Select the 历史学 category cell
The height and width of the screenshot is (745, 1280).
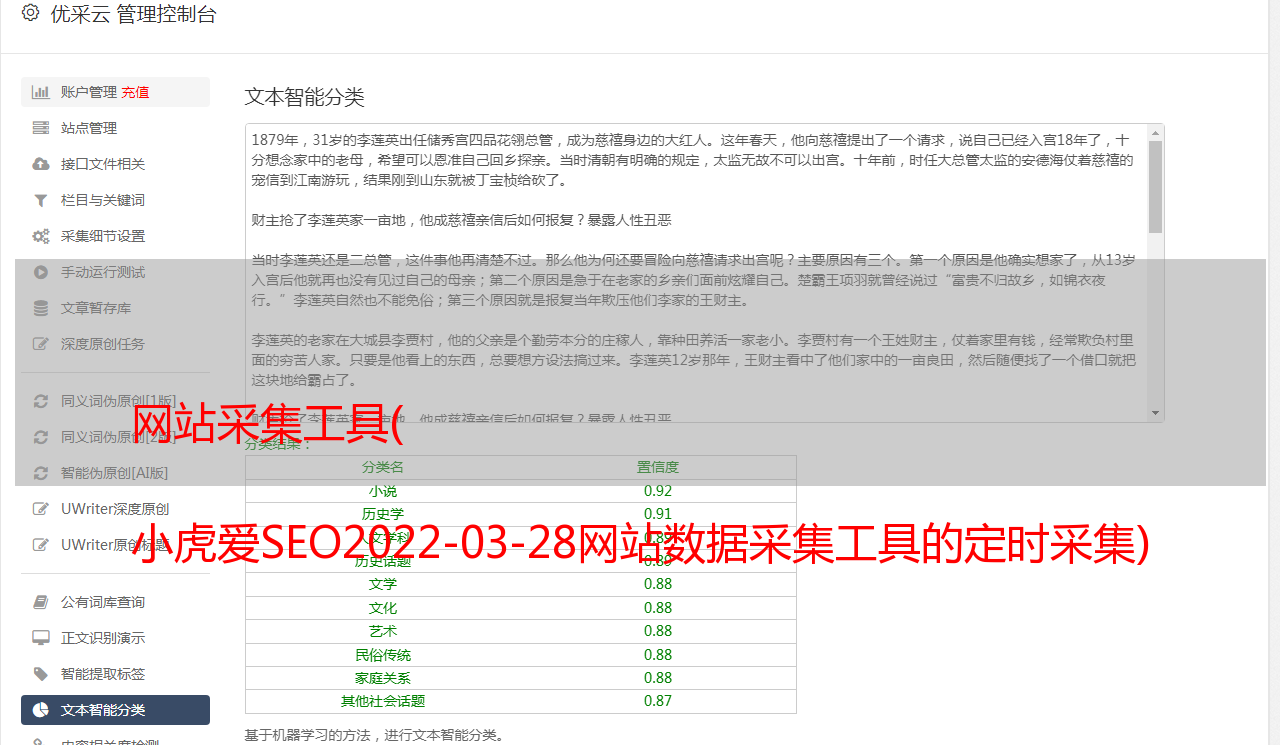pos(383,514)
